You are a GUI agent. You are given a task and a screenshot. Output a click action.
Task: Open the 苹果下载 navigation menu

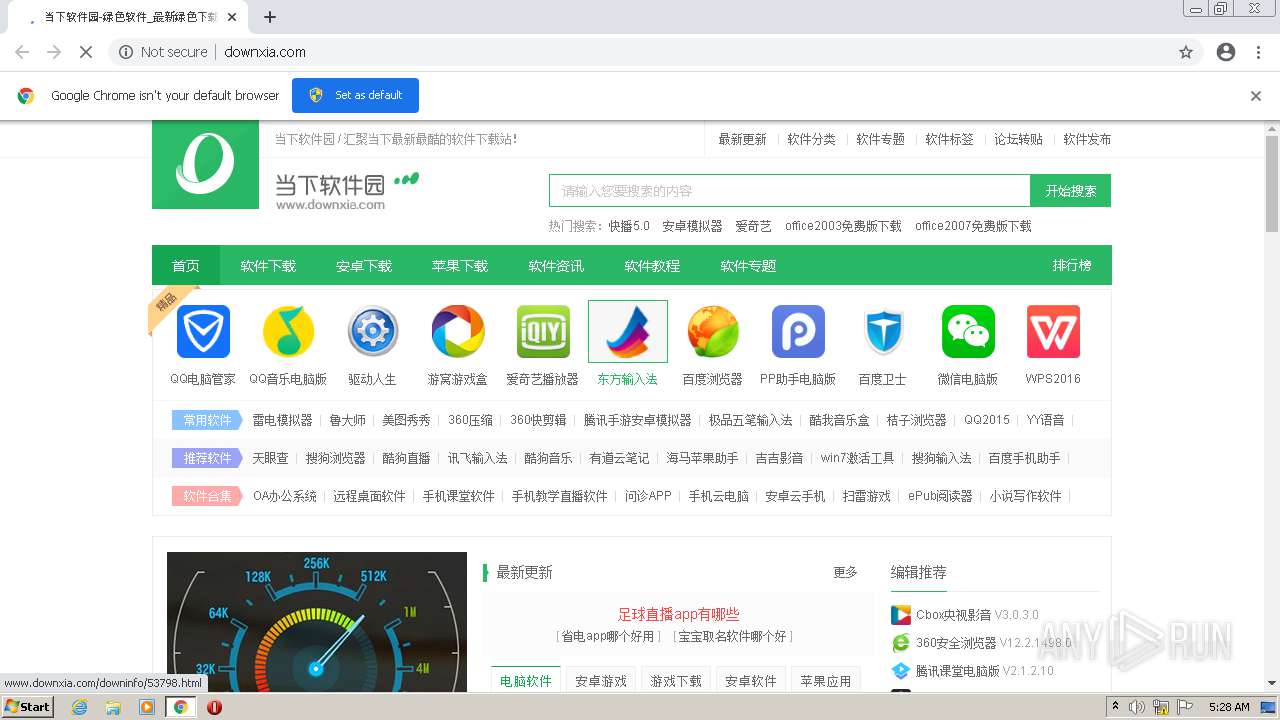coord(460,266)
